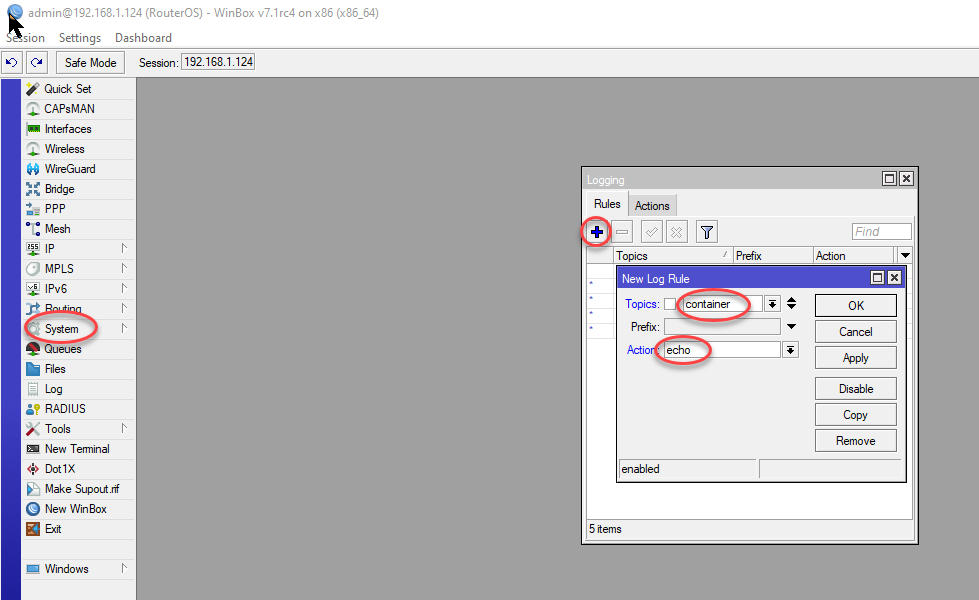Launch New Terminal
This screenshot has width=979, height=600.
click(x=77, y=448)
